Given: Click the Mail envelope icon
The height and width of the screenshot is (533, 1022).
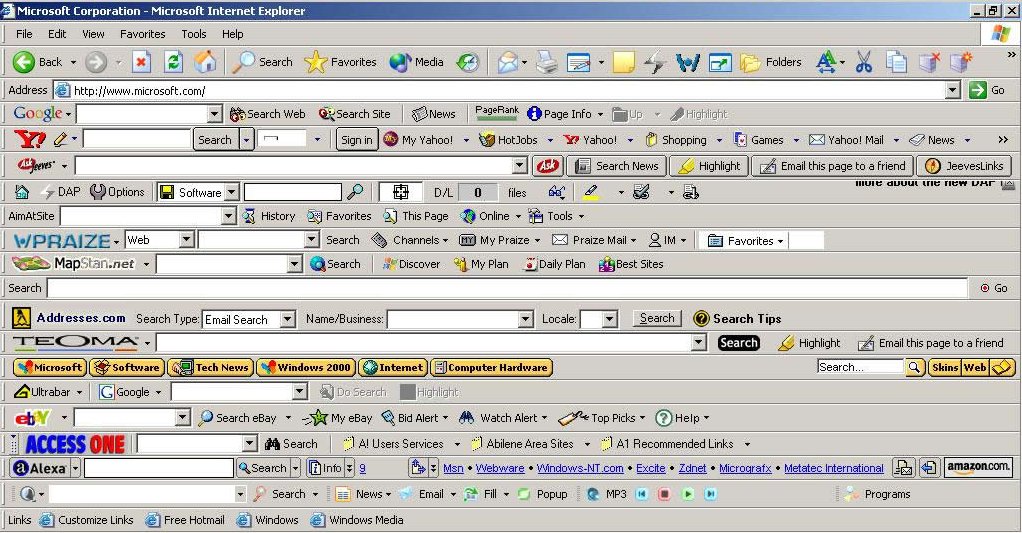Looking at the screenshot, I should coord(508,62).
